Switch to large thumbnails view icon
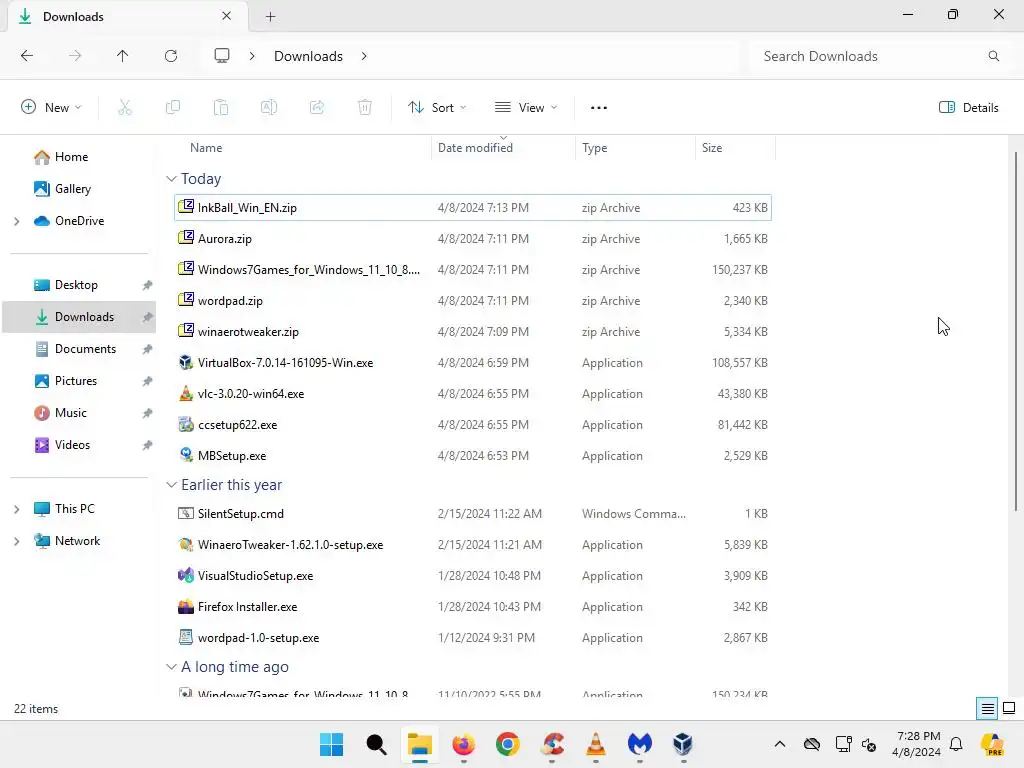The width and height of the screenshot is (1024, 768). [1009, 709]
